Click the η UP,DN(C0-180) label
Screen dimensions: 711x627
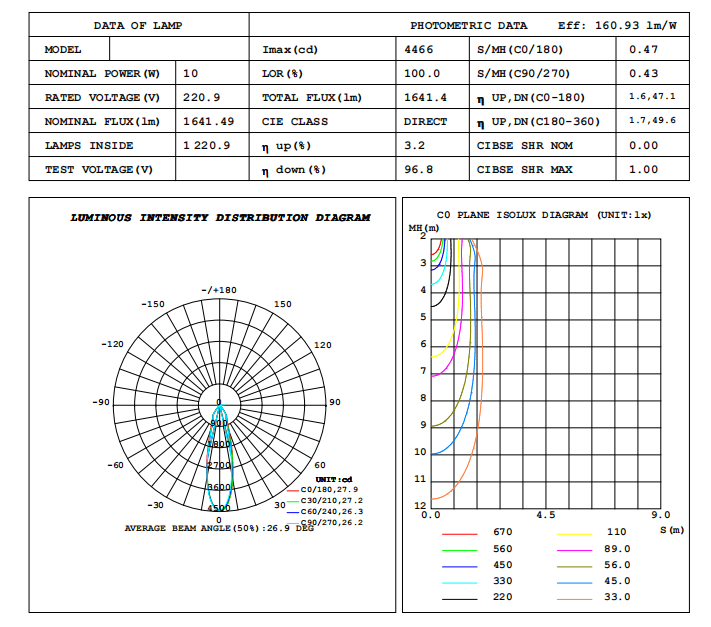tap(531, 98)
